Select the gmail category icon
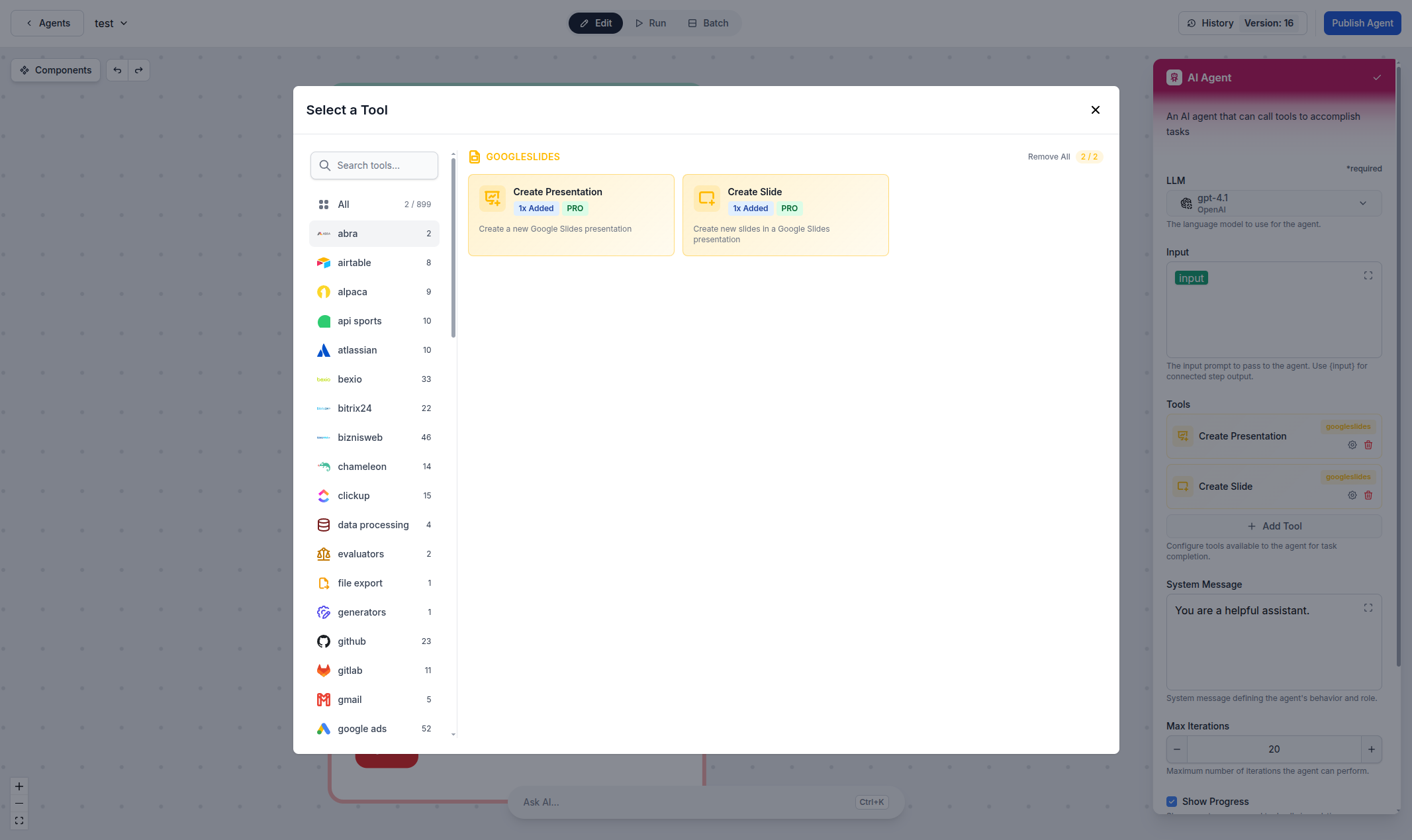1412x840 pixels. click(324, 700)
